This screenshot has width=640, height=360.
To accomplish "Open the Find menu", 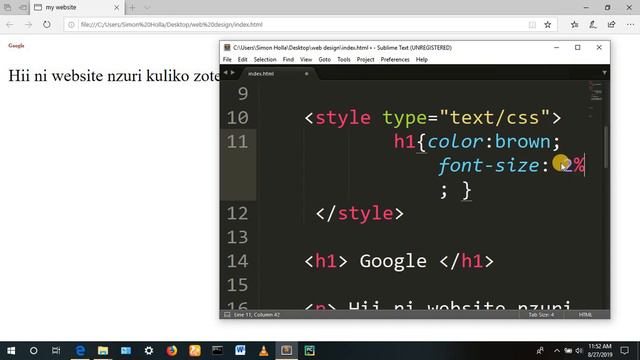I will tap(288, 60).
